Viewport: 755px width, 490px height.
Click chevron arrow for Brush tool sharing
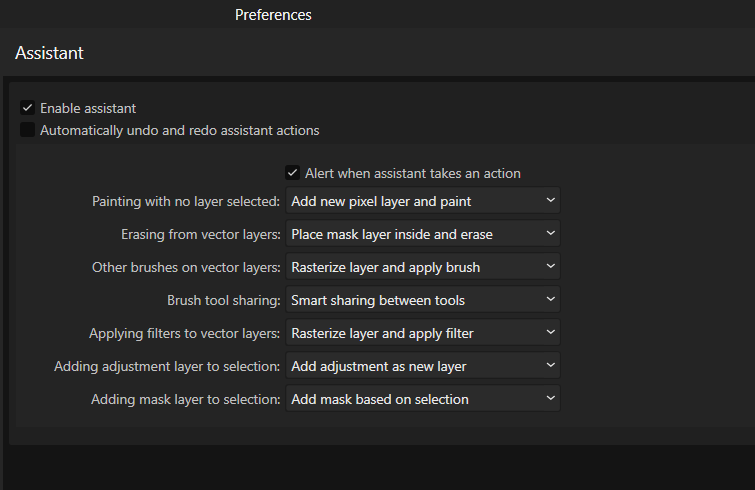(x=550, y=299)
